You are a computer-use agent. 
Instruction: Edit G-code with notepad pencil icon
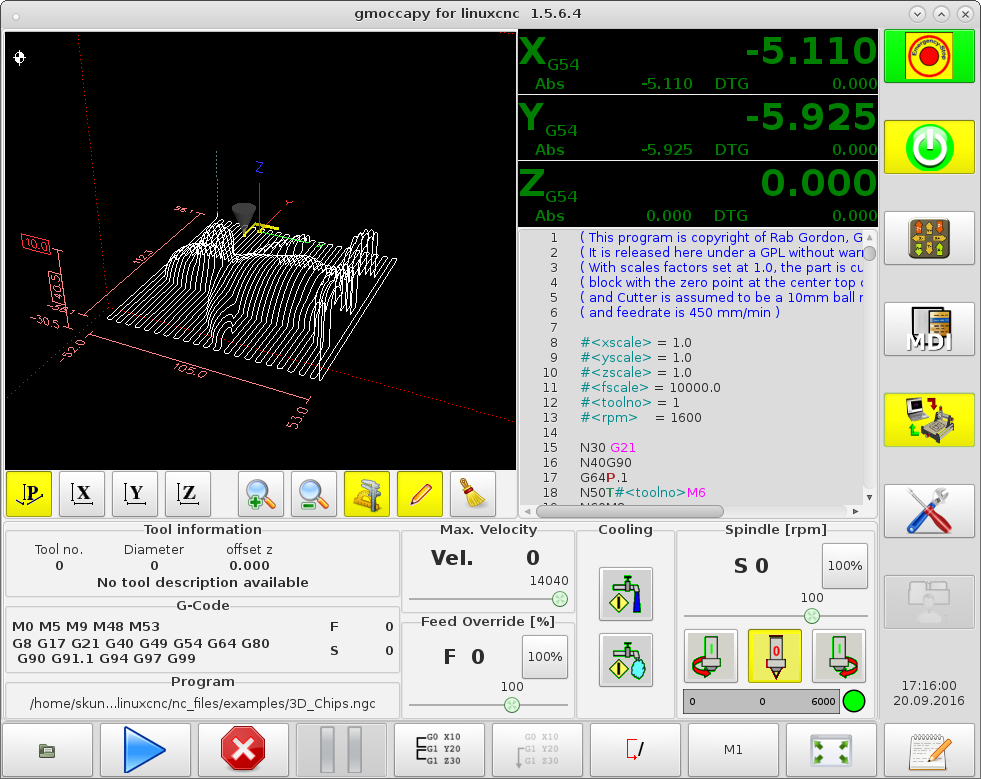[929, 750]
